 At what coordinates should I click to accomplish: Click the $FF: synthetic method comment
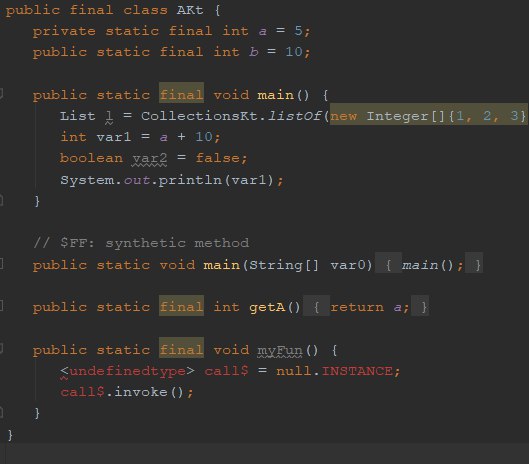pyautogui.click(x=141, y=243)
